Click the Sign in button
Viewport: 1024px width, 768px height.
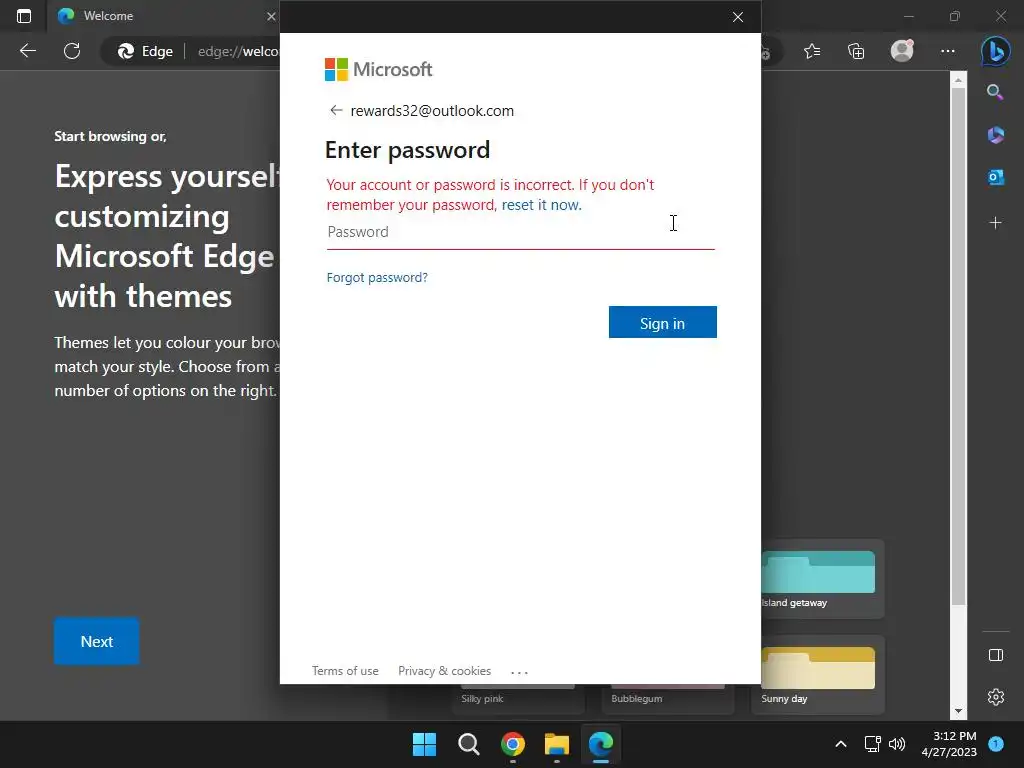coord(662,323)
